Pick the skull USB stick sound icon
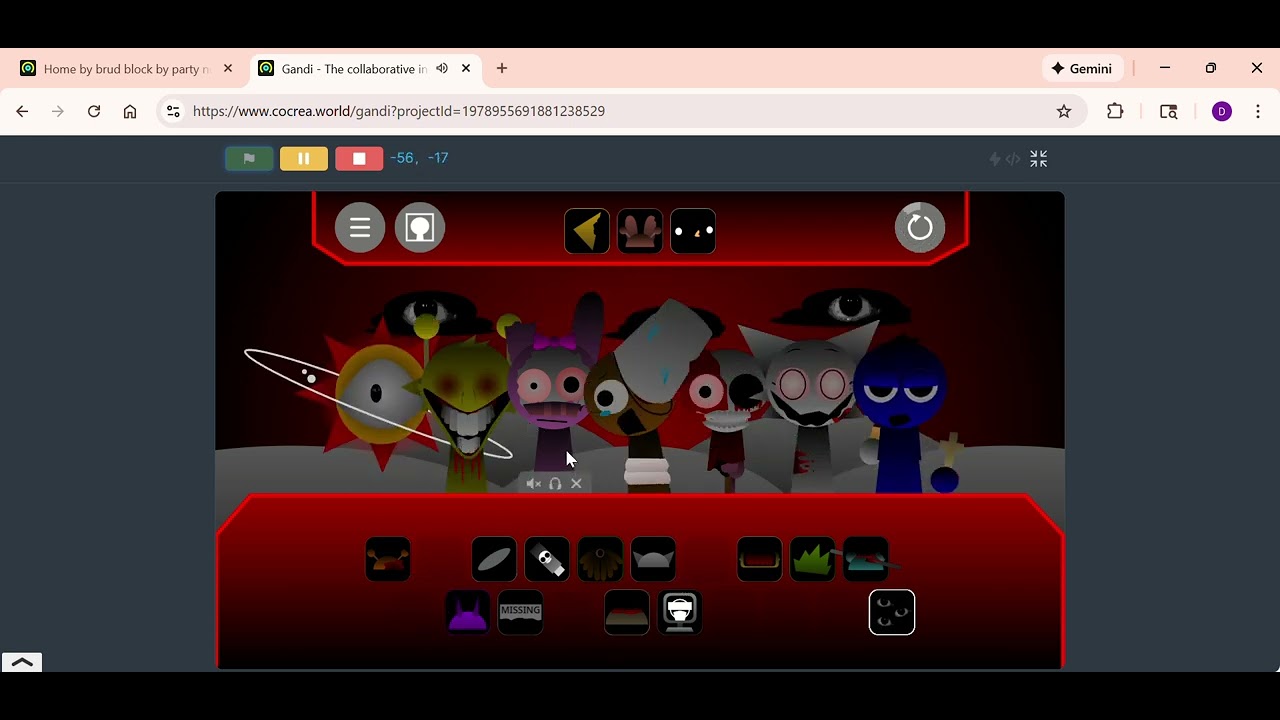 point(547,559)
